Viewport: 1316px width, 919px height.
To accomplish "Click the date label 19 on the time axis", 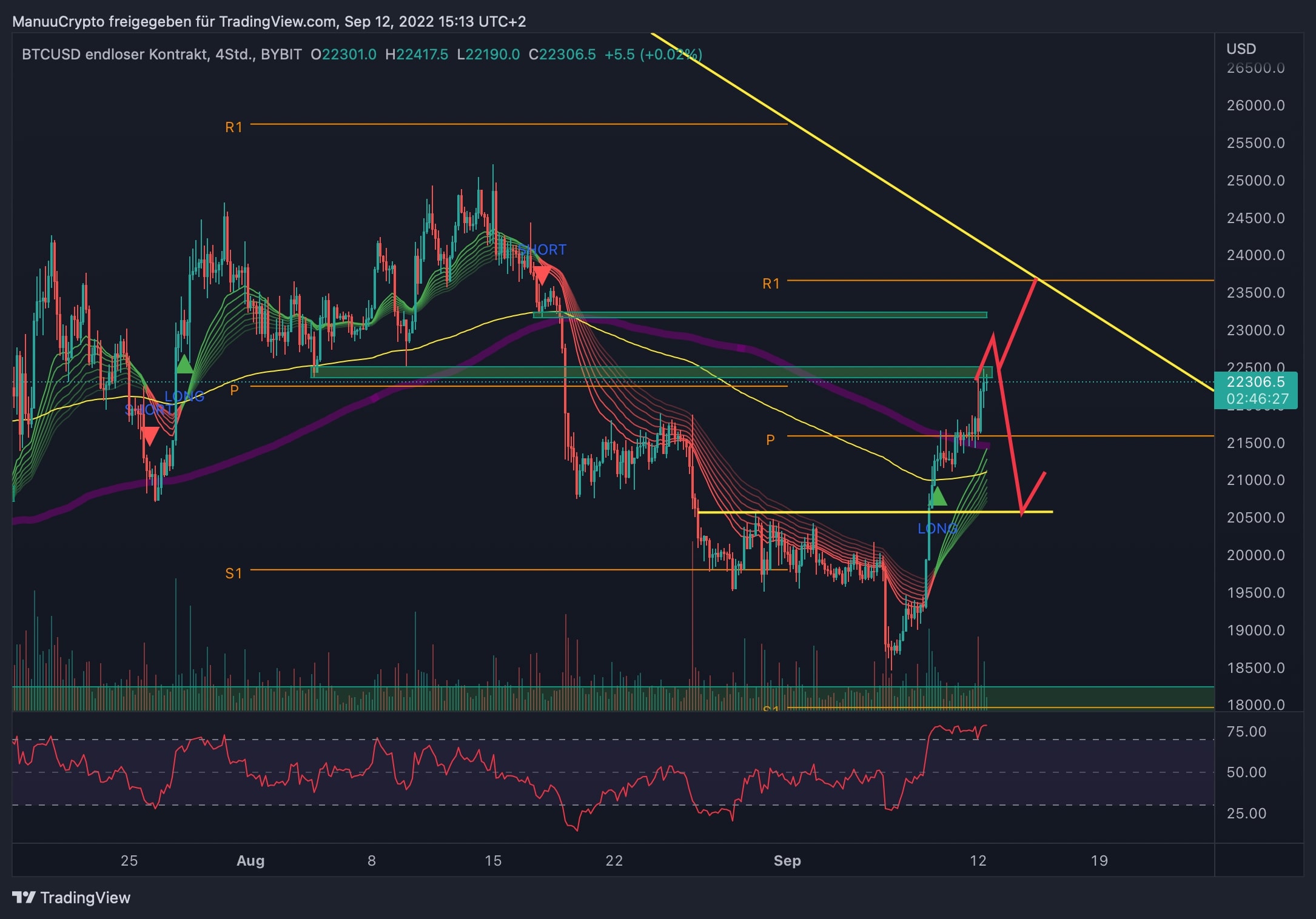I will click(1099, 860).
